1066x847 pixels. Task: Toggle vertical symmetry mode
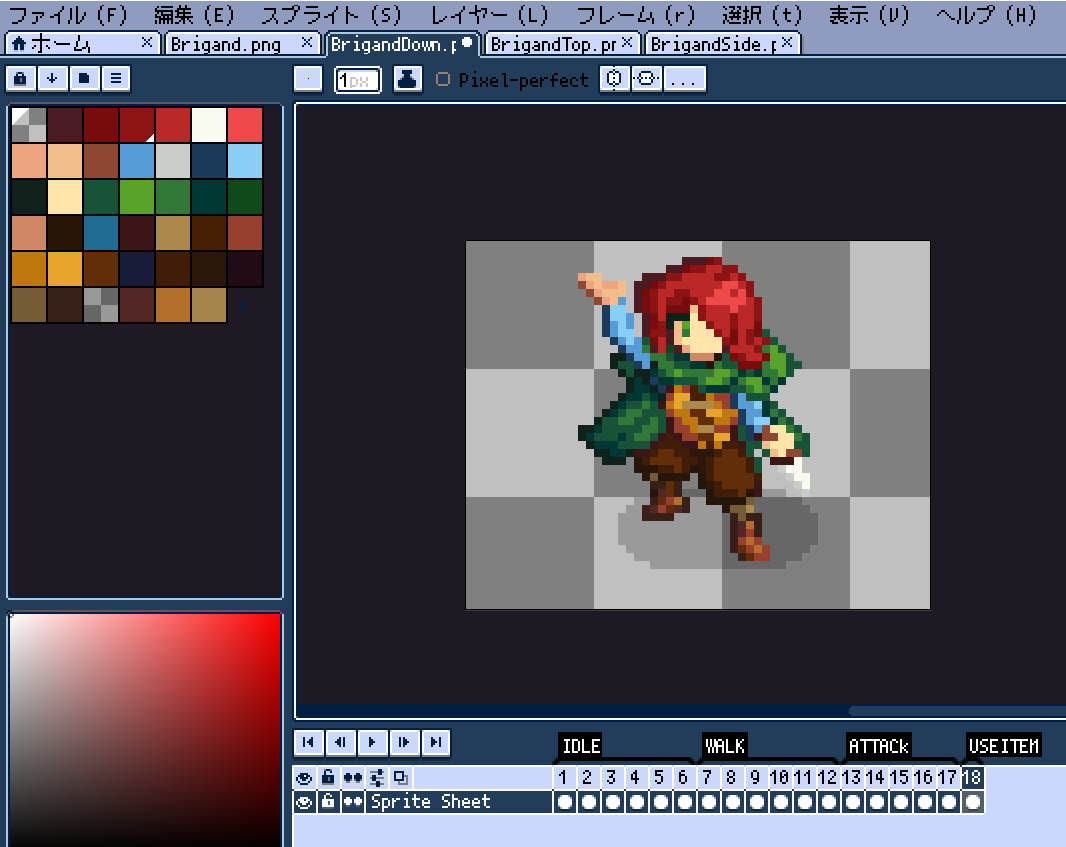coord(646,79)
